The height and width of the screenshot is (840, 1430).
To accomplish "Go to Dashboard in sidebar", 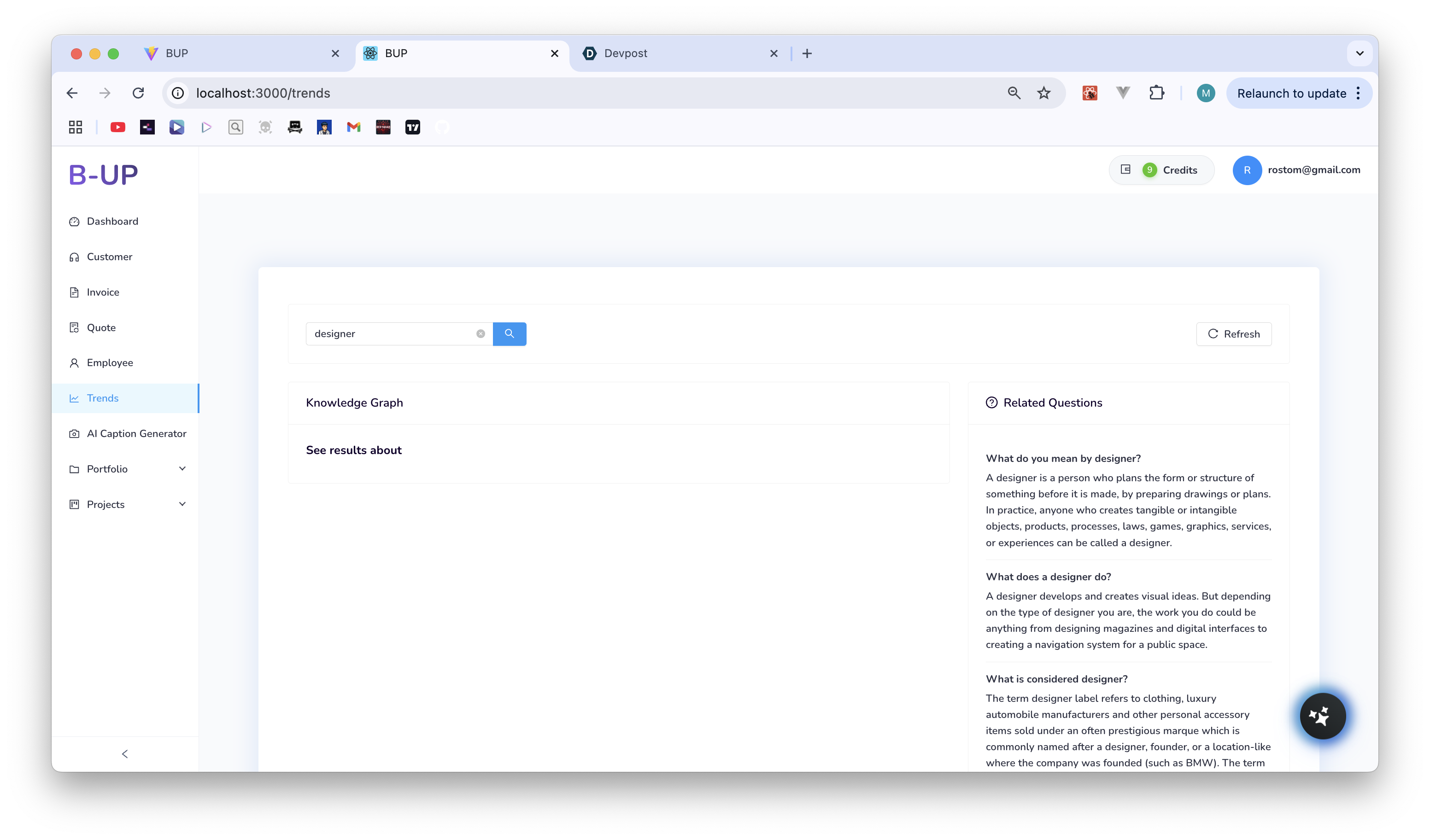I will [x=112, y=221].
